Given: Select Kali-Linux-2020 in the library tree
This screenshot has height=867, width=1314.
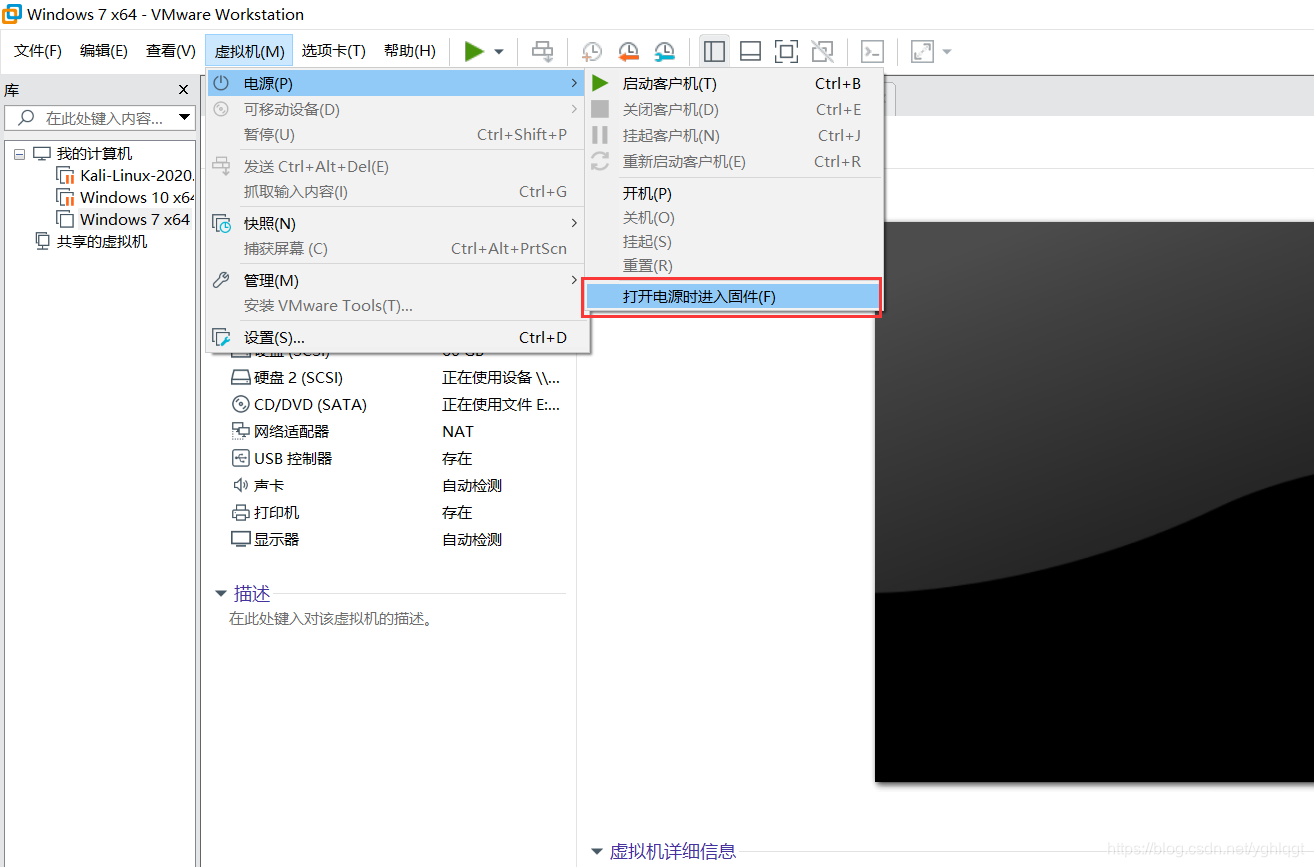Looking at the screenshot, I should [x=127, y=175].
